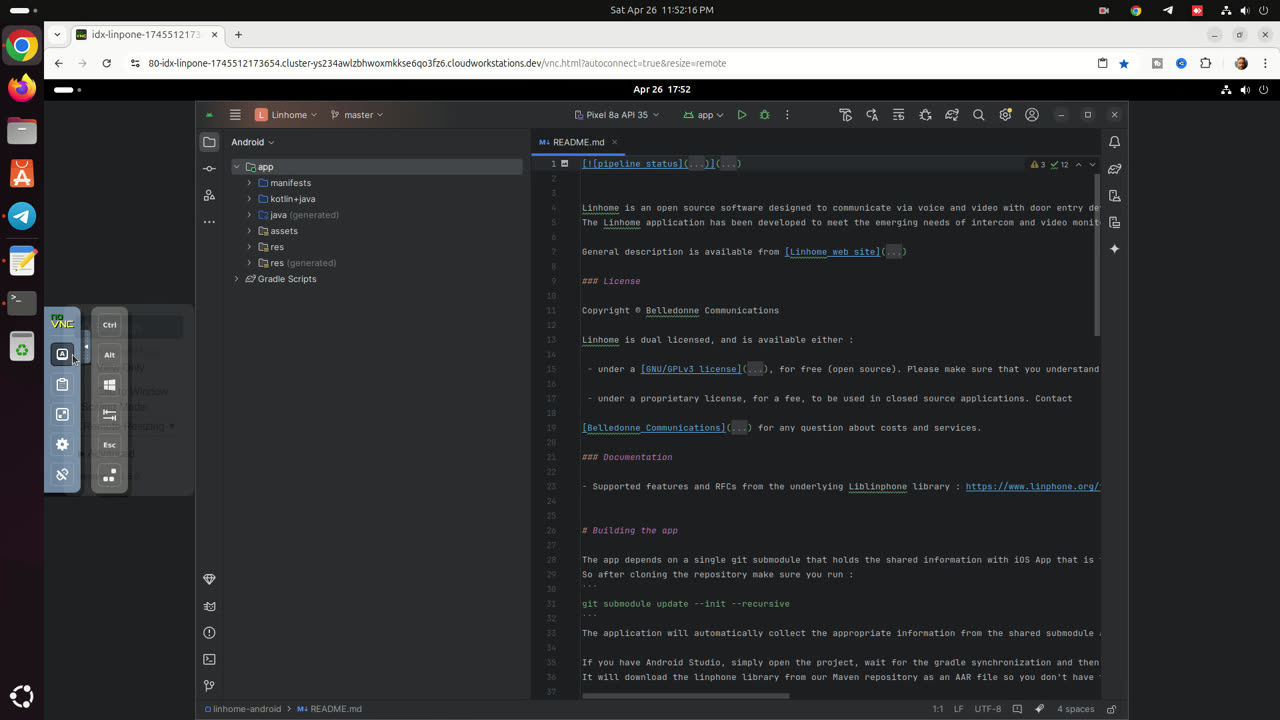Disconnect the noVNC session

point(62,475)
